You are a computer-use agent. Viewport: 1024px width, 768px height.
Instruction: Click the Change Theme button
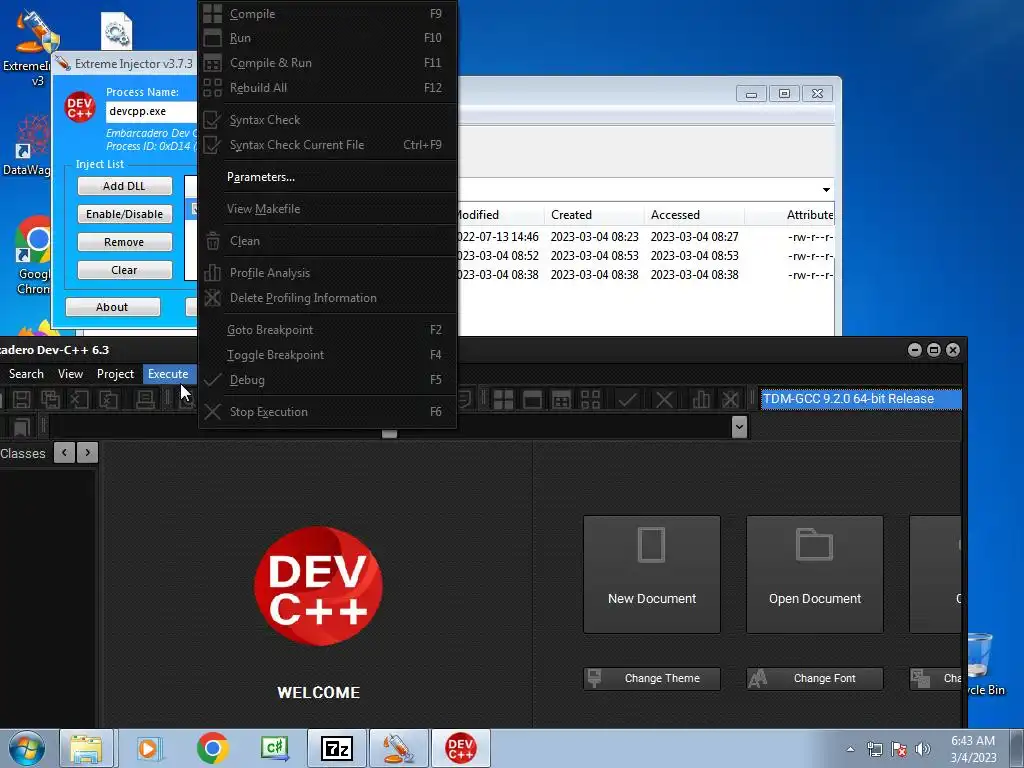[x=652, y=679]
